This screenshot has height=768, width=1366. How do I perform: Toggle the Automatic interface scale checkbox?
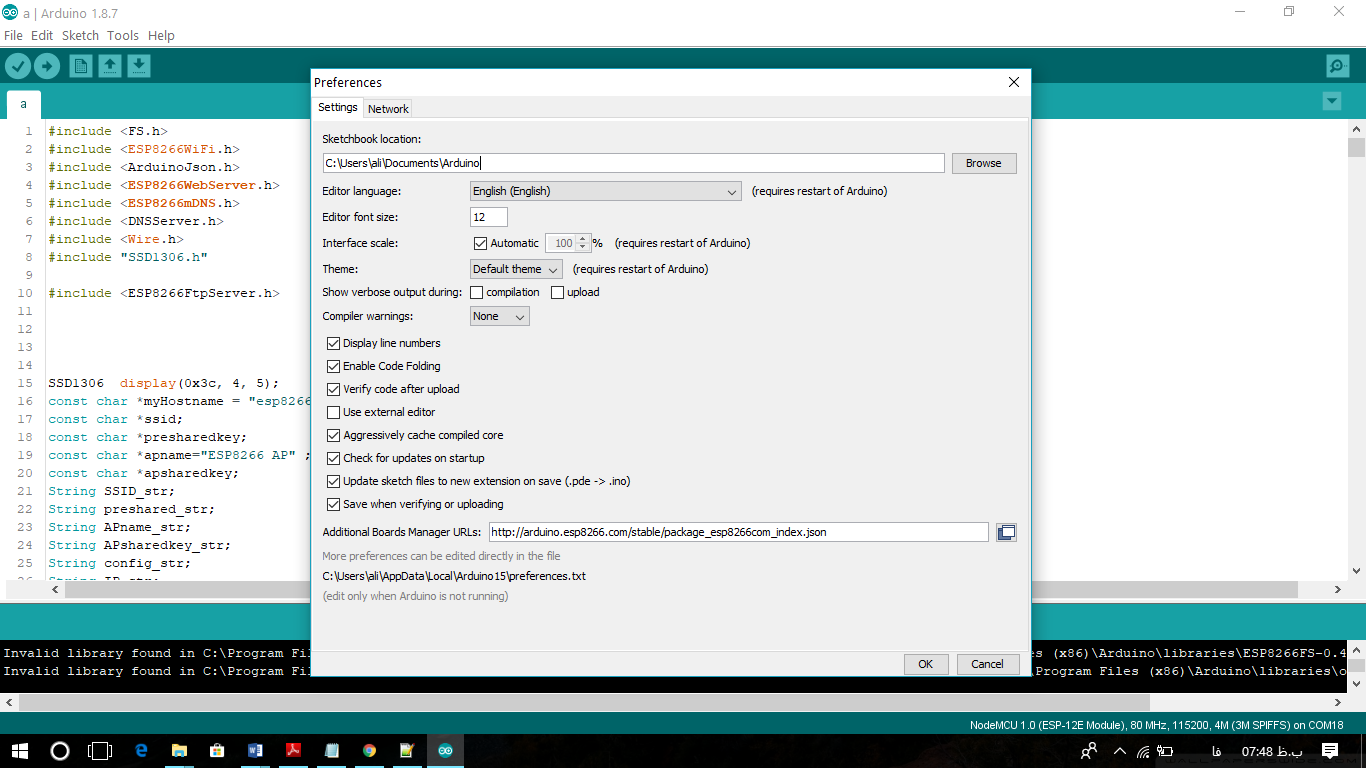tap(480, 243)
